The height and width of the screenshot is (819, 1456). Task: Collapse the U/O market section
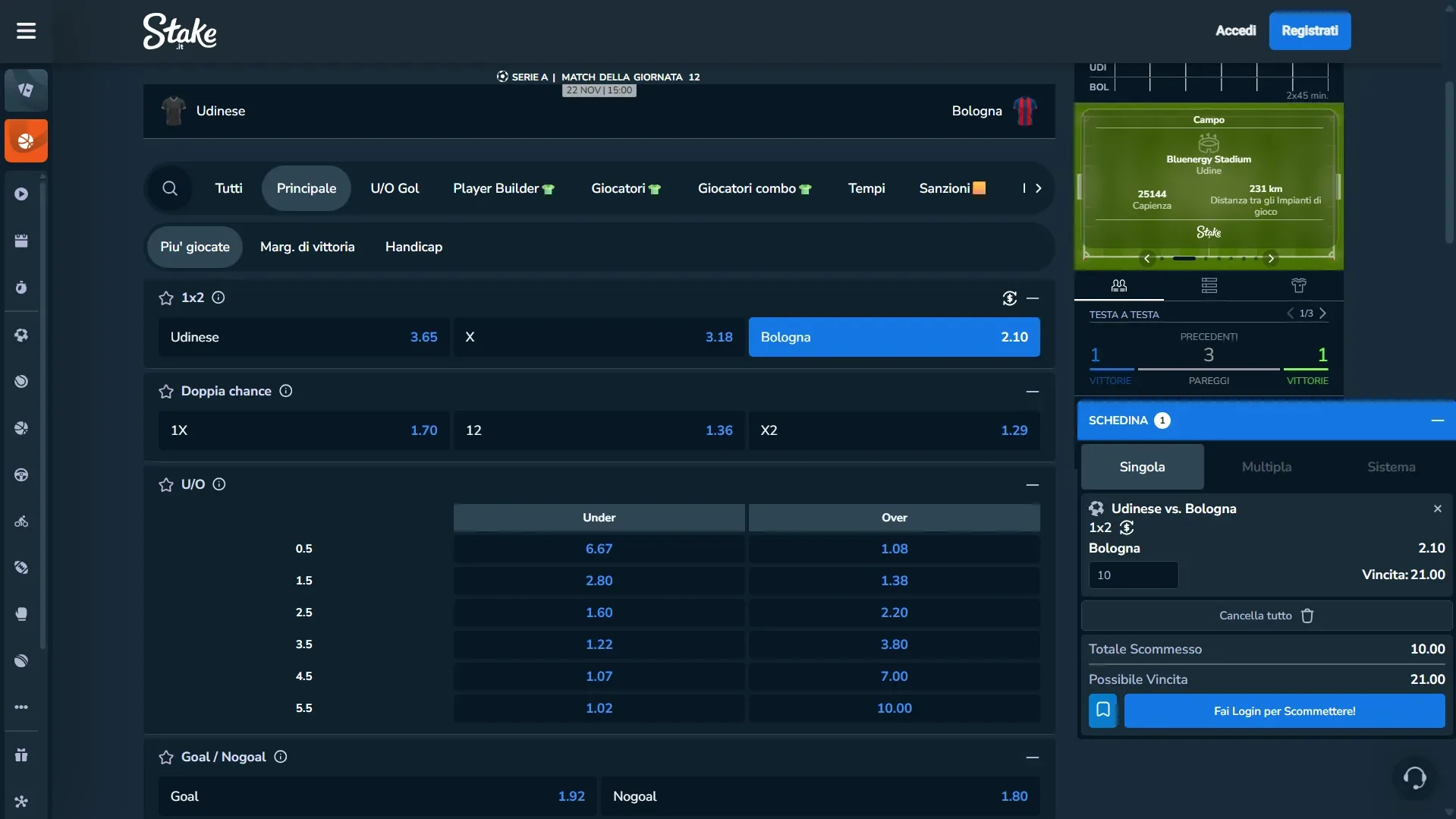1032,485
